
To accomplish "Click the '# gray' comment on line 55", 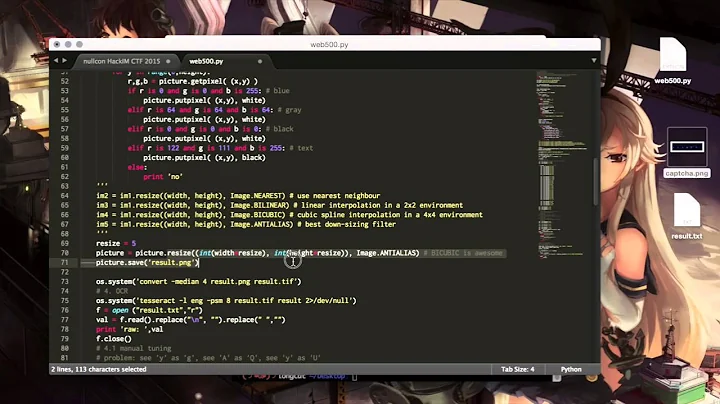I will click(289, 110).
